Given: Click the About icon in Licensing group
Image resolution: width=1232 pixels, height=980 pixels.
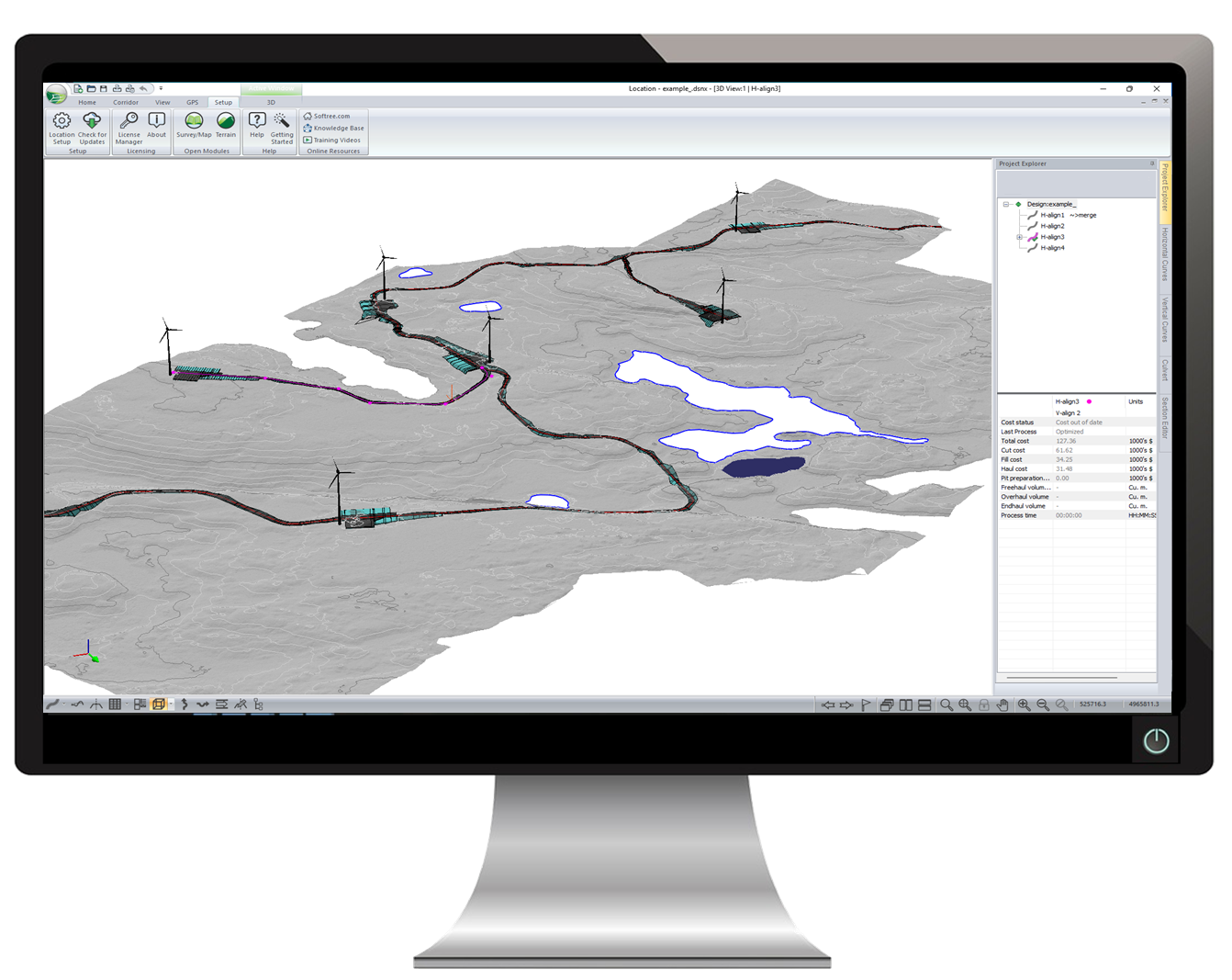Looking at the screenshot, I should (x=157, y=126).
